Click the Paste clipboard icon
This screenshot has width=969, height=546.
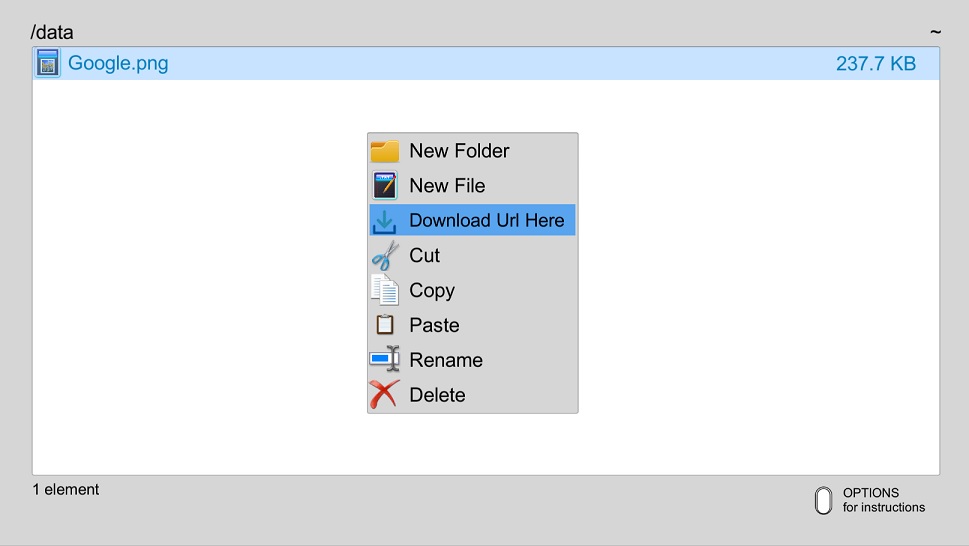pos(384,325)
